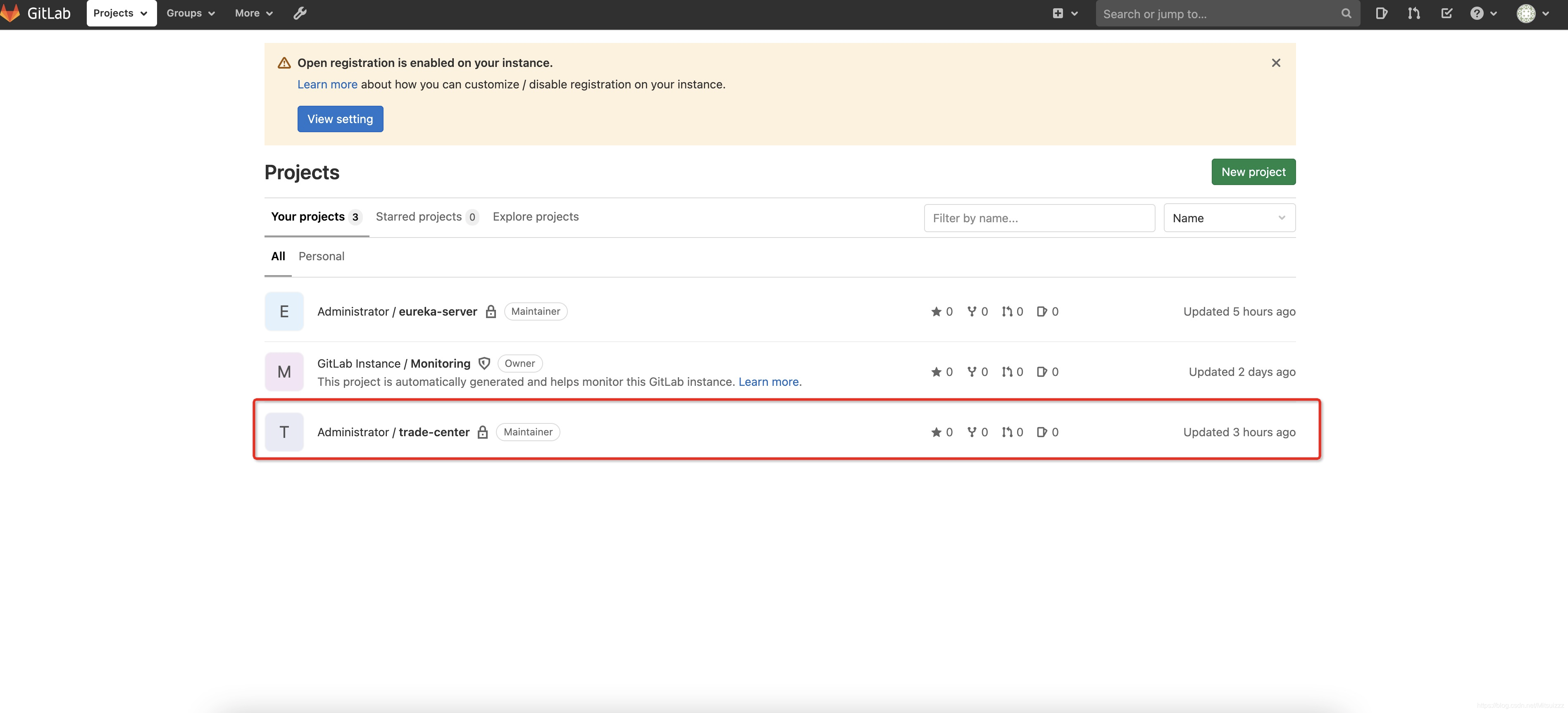This screenshot has height=713, width=1568.
Task: Open the Issues icon in top bar
Action: click(x=1381, y=13)
